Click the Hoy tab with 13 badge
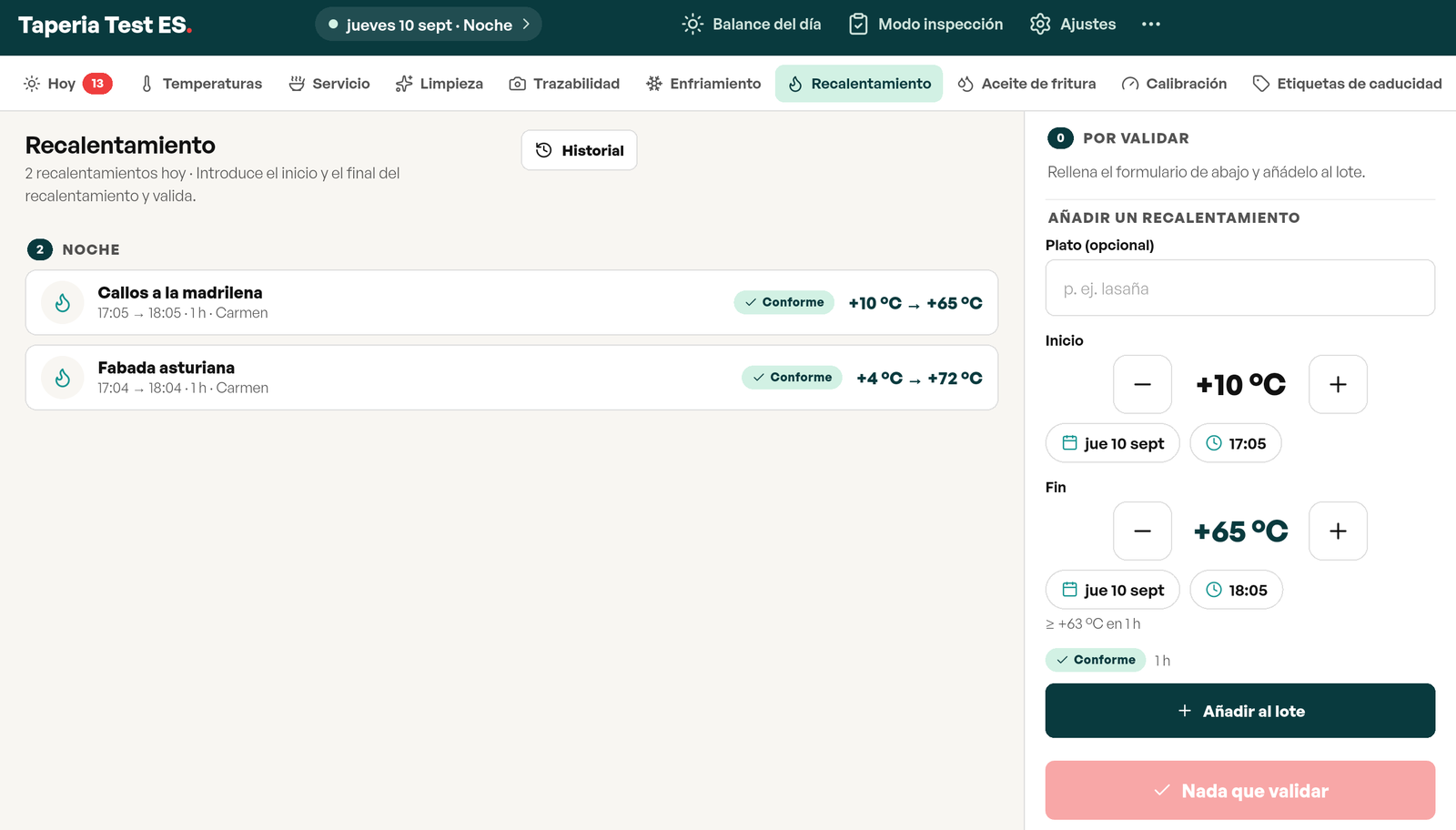1456x830 pixels. 67,84
